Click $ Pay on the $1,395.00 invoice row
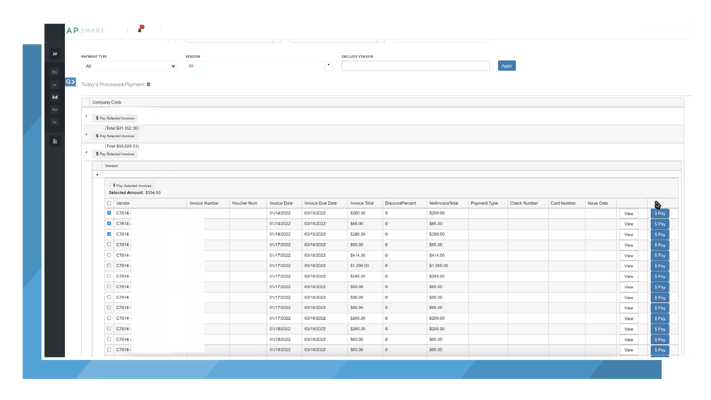711x400 pixels. [x=660, y=266]
